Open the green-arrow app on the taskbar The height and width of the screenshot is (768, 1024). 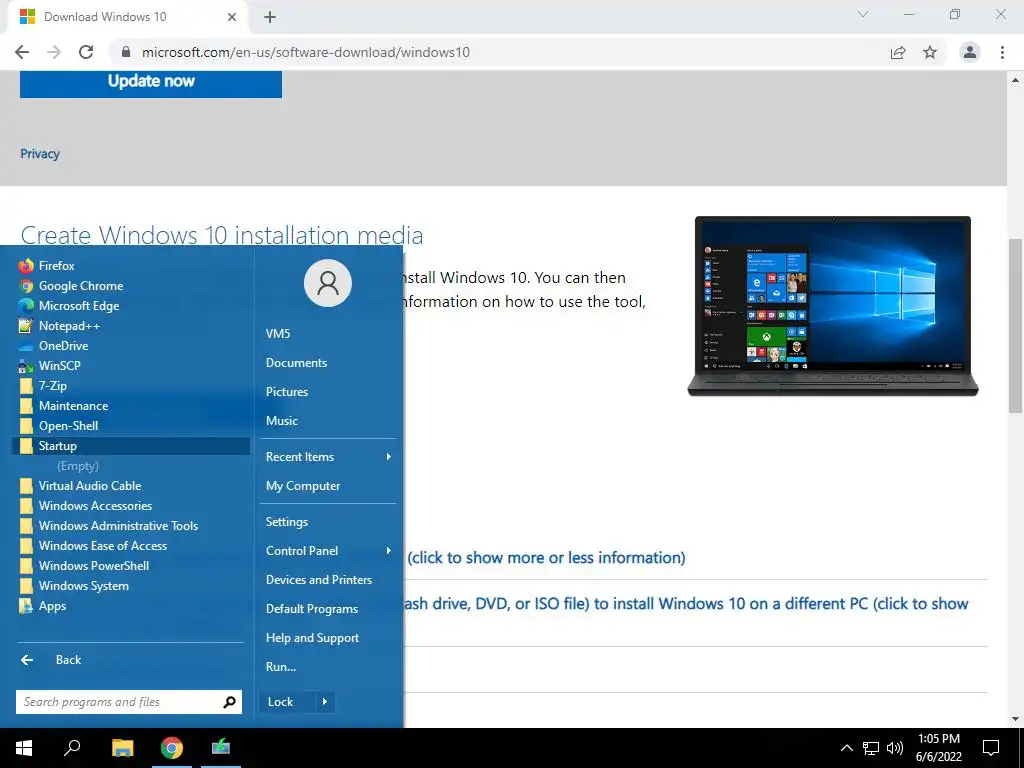(x=221, y=748)
